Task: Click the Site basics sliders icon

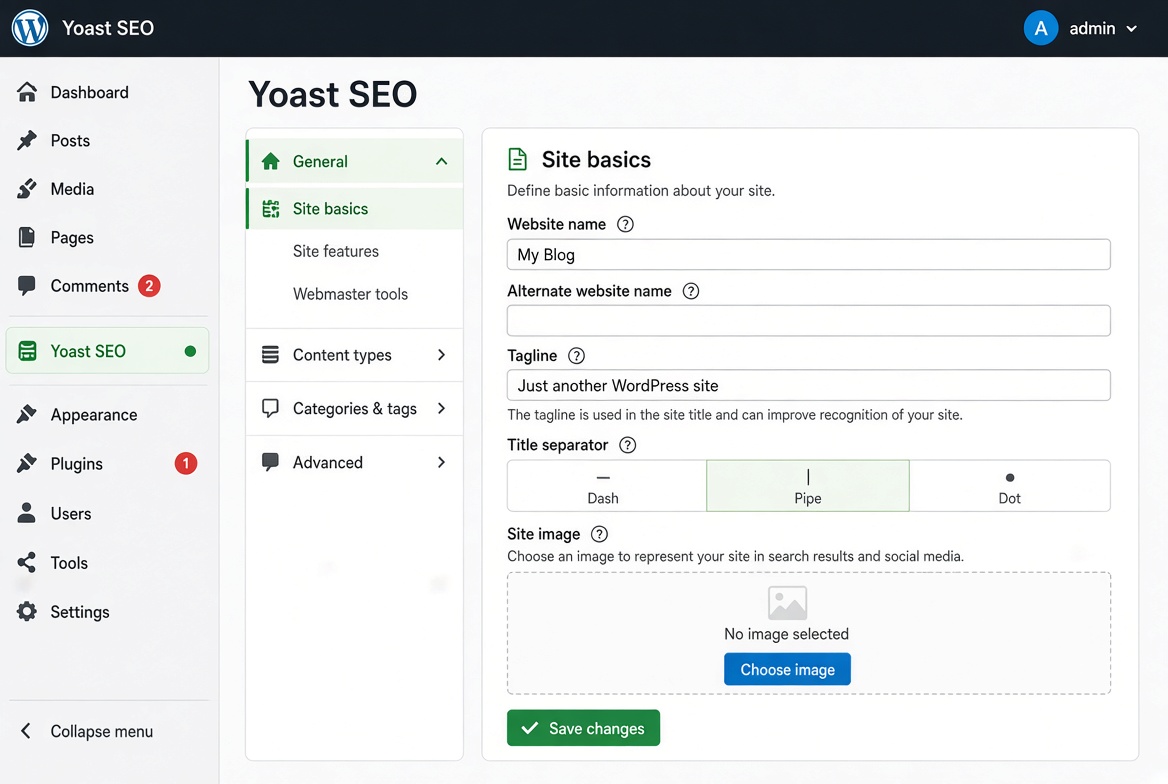Action: (271, 209)
